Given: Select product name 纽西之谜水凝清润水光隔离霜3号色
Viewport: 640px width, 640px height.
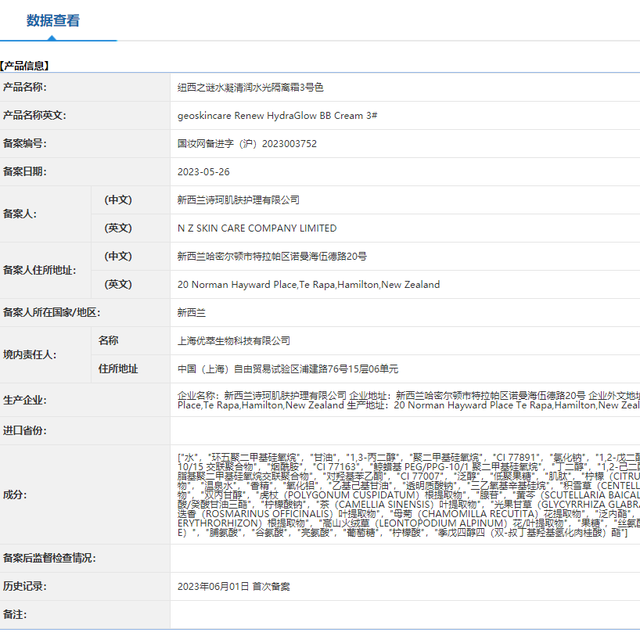Looking at the screenshot, I should tap(250, 87).
